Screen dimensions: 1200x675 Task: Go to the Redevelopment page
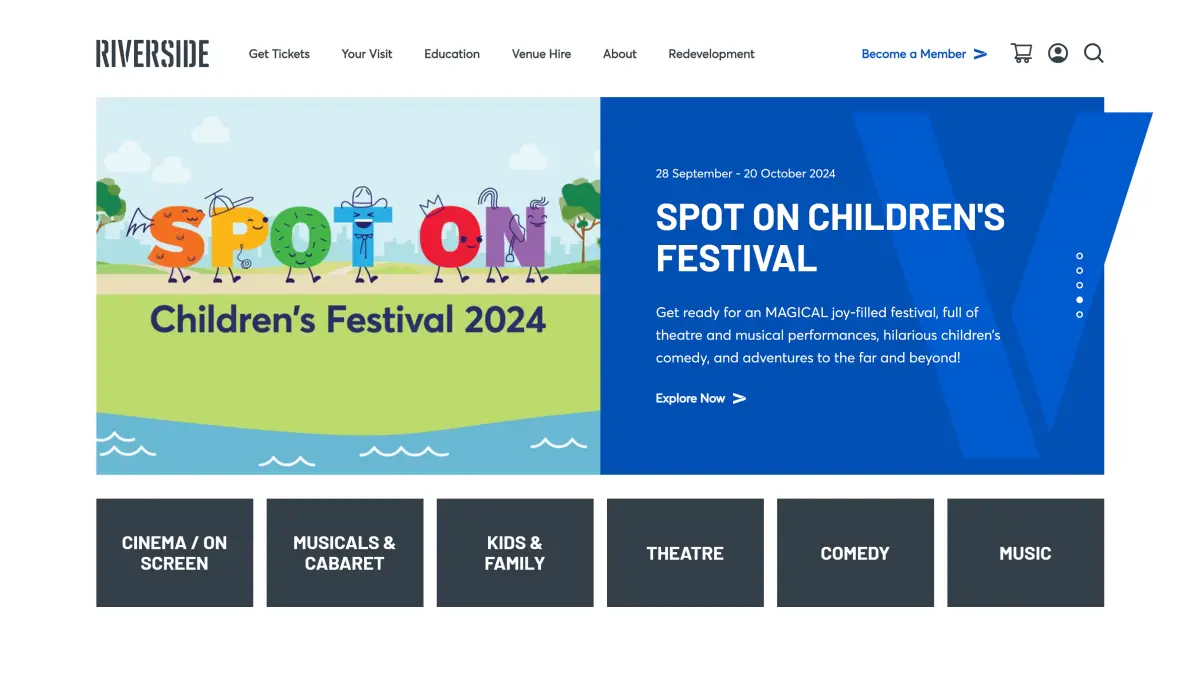click(x=711, y=54)
